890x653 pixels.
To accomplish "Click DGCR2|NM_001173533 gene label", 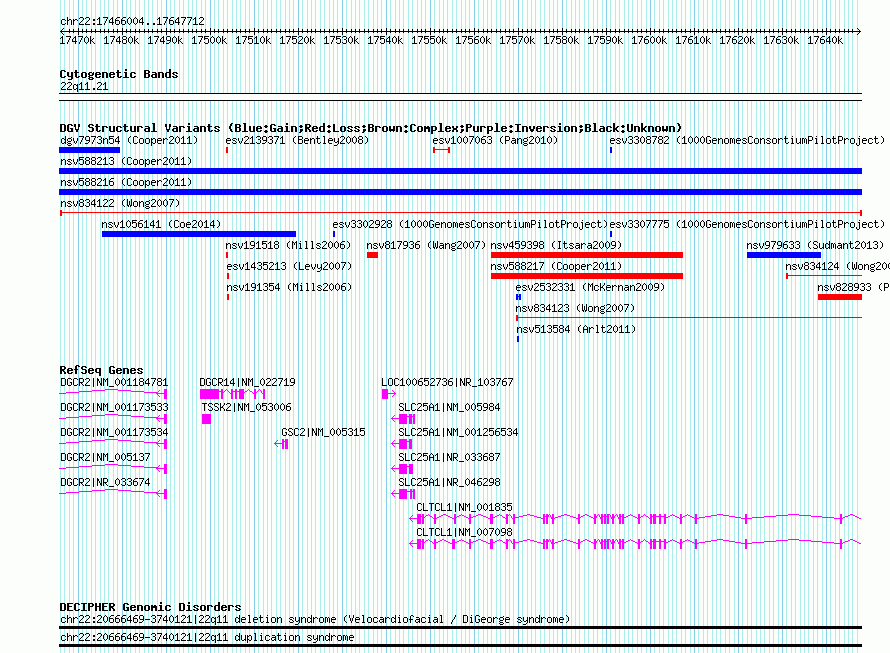I will [114, 407].
